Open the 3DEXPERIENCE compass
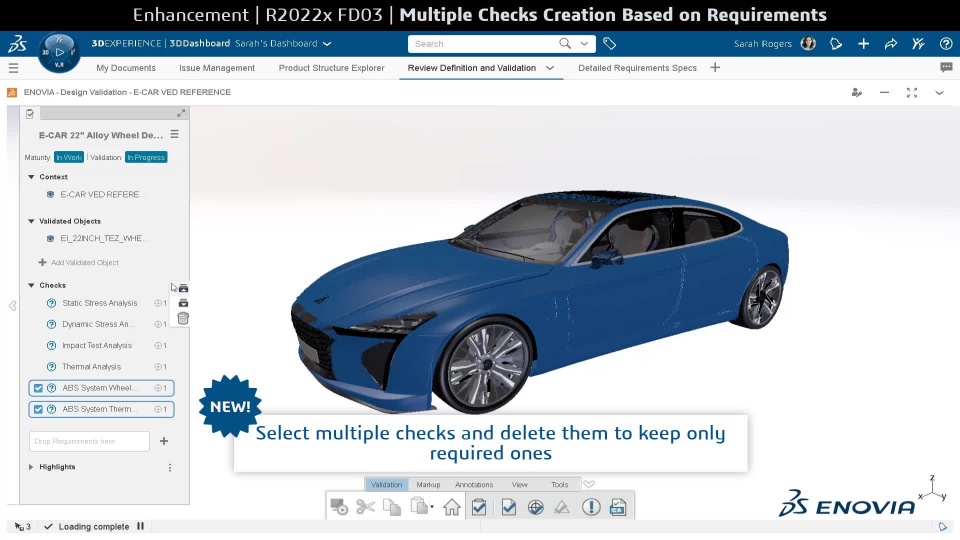 (x=59, y=53)
